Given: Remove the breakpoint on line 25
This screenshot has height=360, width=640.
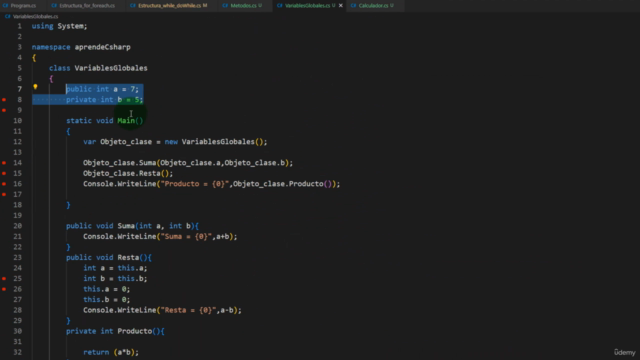Looking at the screenshot, I should tap(4, 279).
